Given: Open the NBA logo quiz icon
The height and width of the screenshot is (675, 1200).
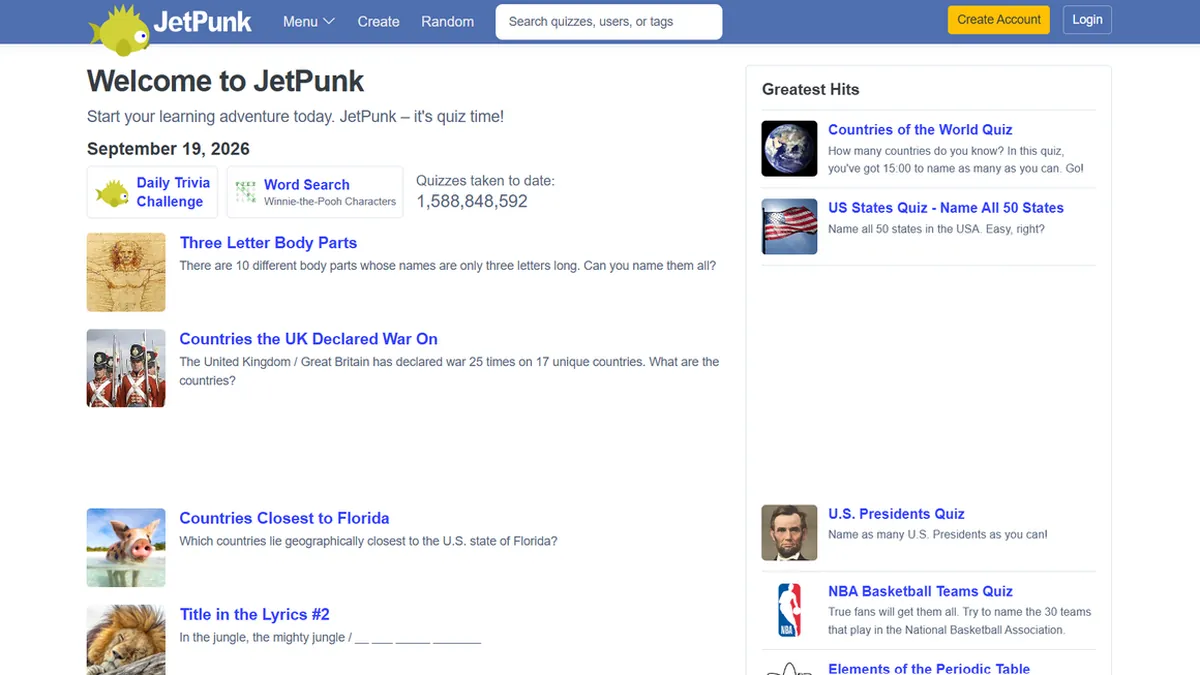Looking at the screenshot, I should pos(789,610).
